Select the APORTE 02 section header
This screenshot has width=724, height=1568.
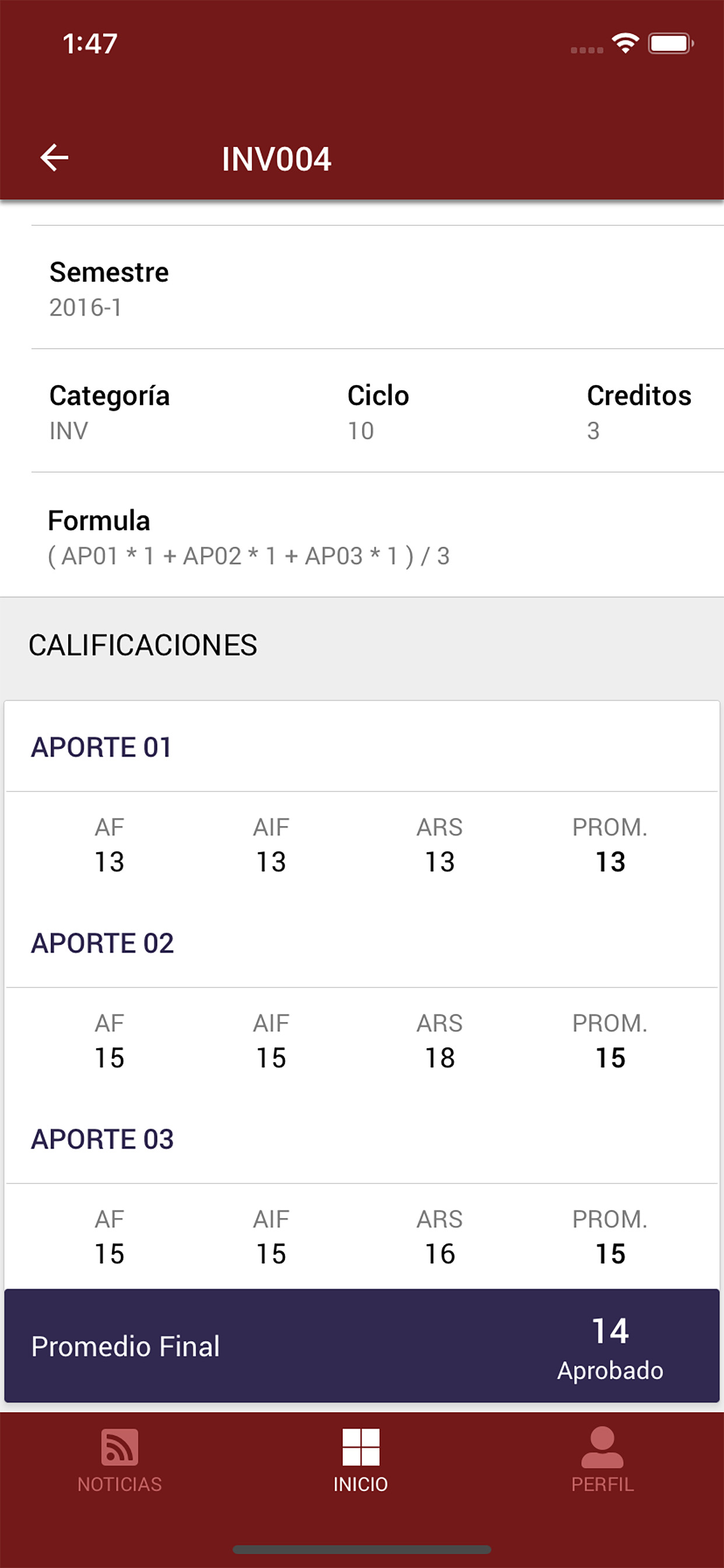click(102, 943)
